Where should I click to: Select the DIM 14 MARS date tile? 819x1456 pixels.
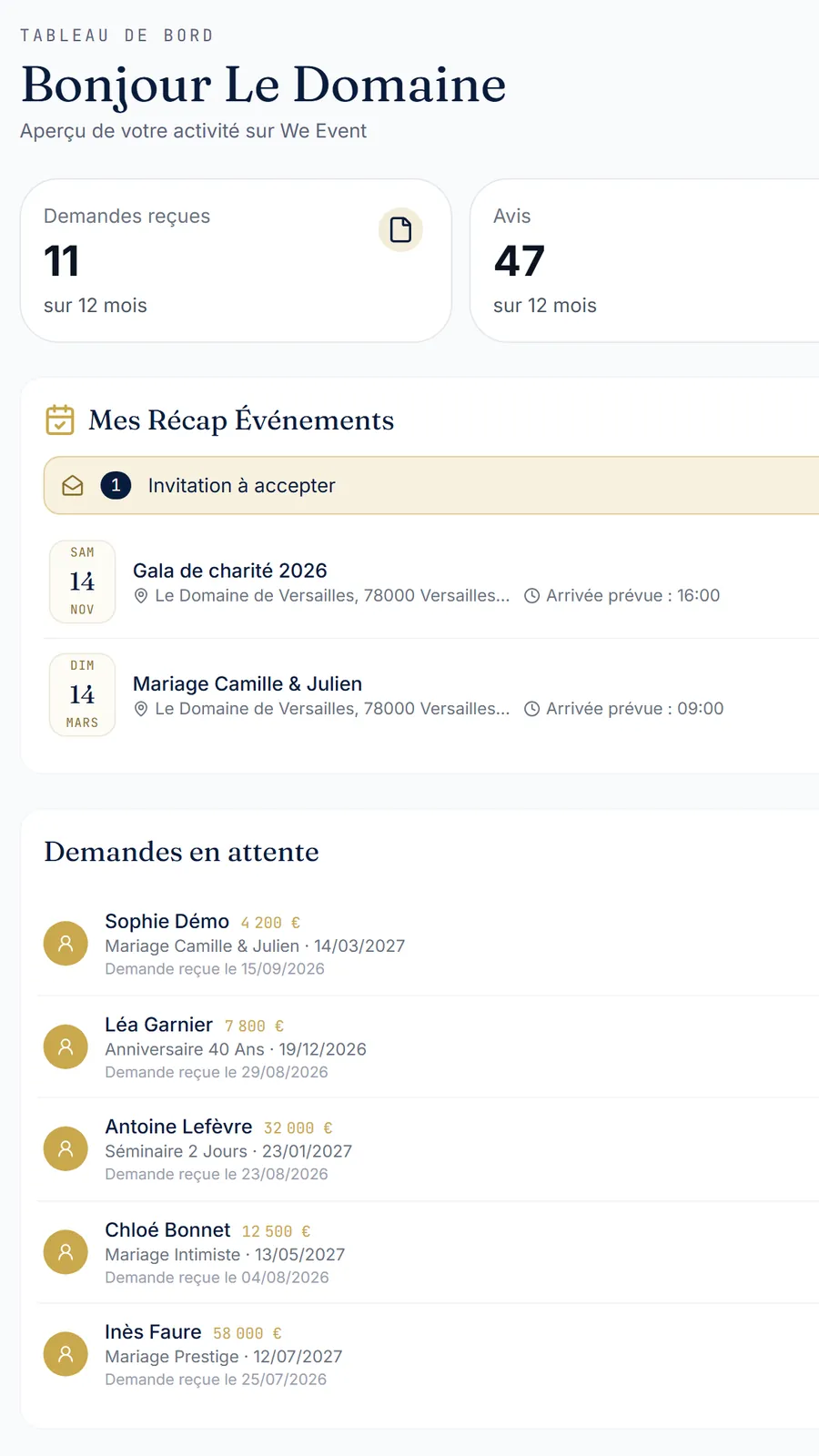click(82, 694)
